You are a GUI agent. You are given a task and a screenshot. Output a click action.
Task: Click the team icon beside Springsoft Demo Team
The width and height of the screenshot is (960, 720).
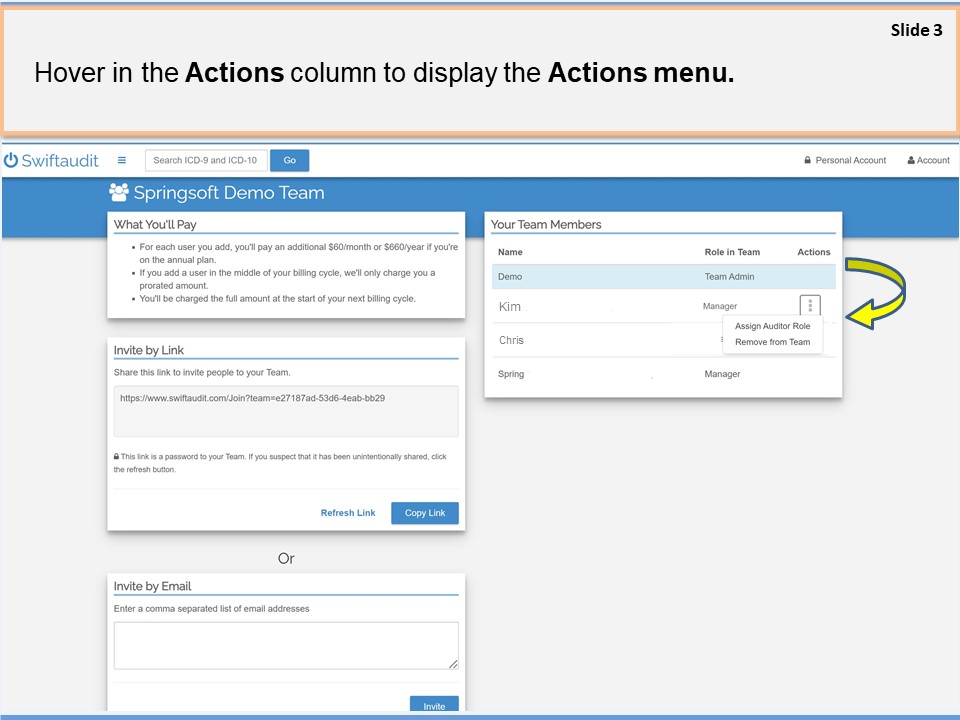coord(119,193)
